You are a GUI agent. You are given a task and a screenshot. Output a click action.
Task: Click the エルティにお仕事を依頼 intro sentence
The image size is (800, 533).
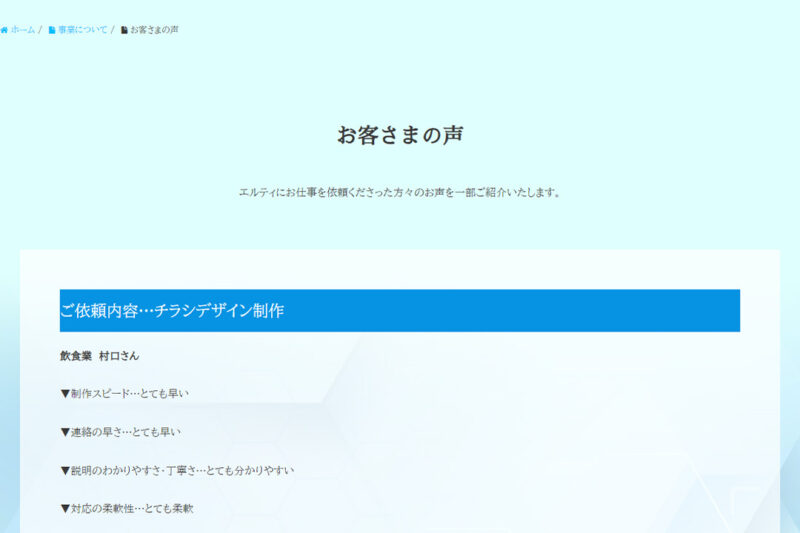click(400, 192)
